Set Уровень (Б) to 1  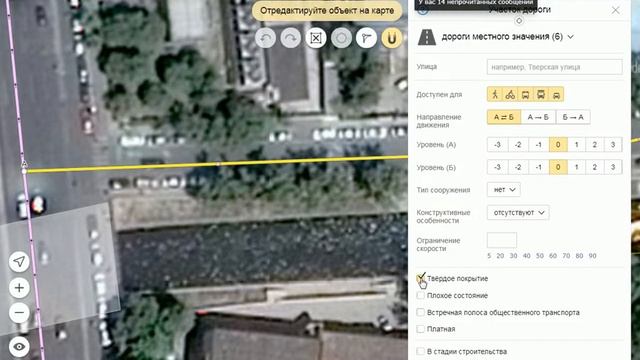tap(576, 167)
